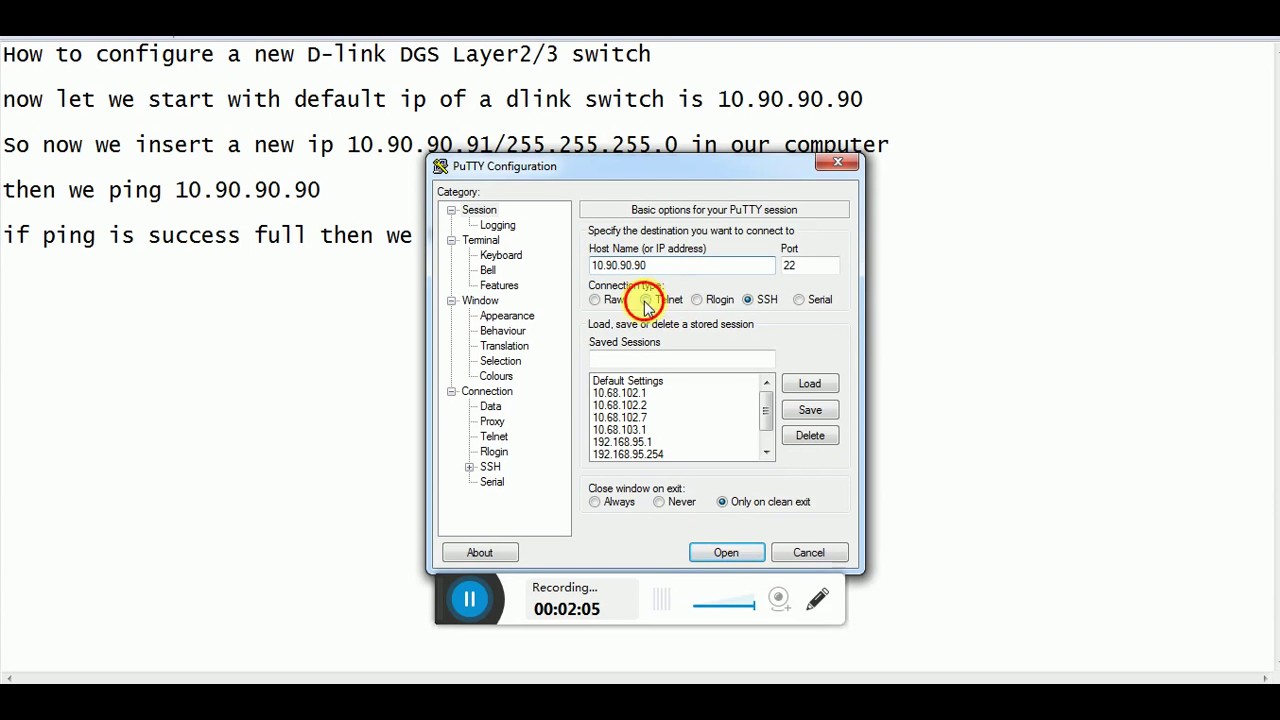Collapse the Session tree node
This screenshot has height=720, width=1280.
coord(452,210)
